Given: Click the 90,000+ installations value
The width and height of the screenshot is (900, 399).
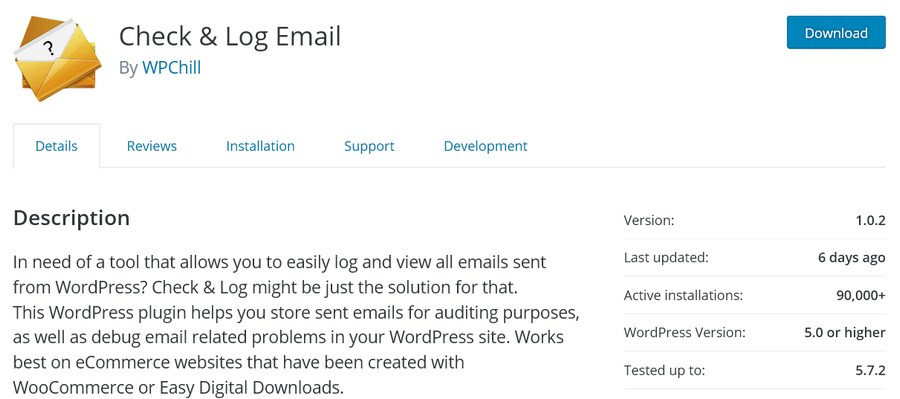Looking at the screenshot, I should click(x=861, y=296).
